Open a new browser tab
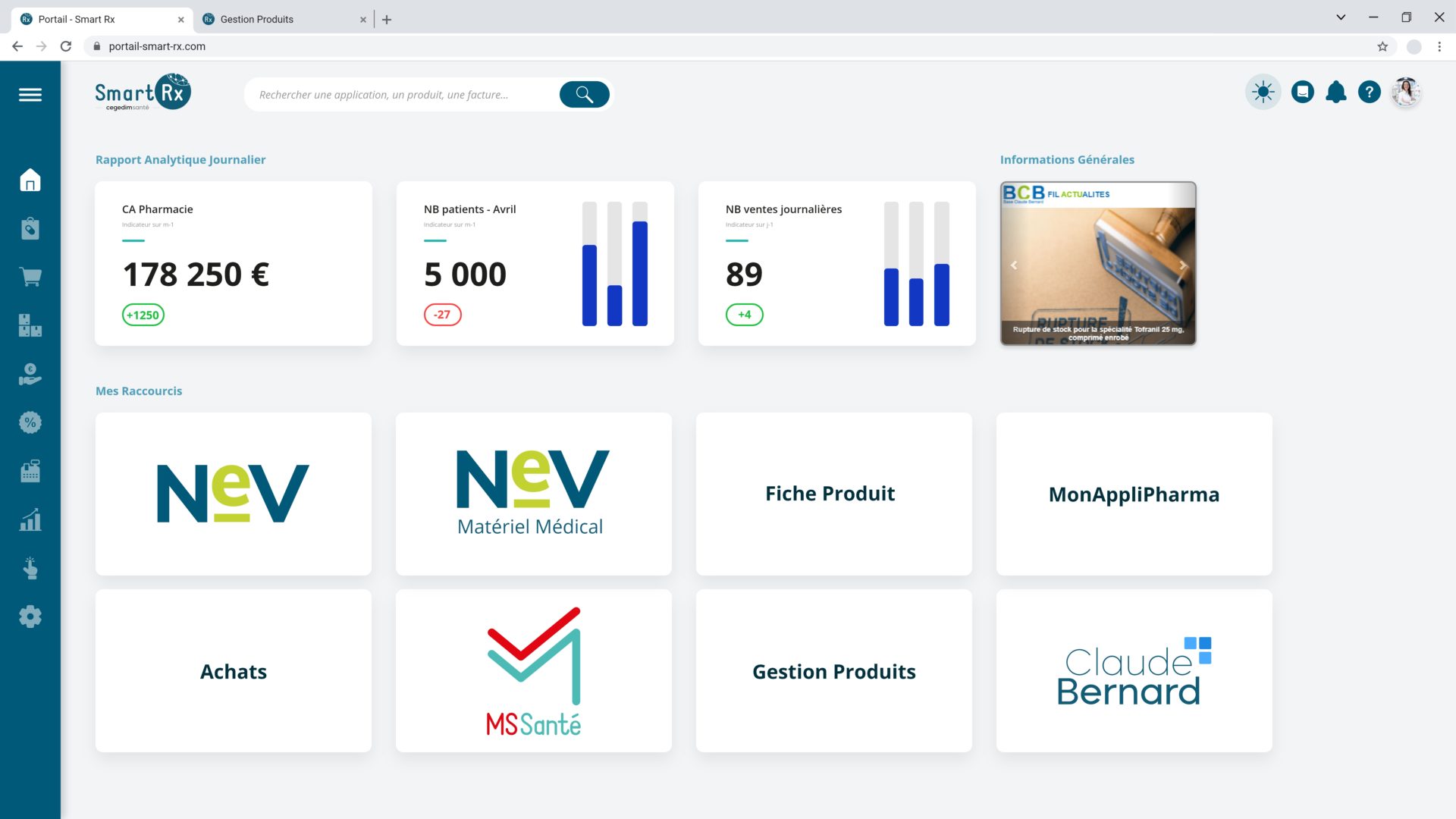This screenshot has width=1456, height=819. 387,20
